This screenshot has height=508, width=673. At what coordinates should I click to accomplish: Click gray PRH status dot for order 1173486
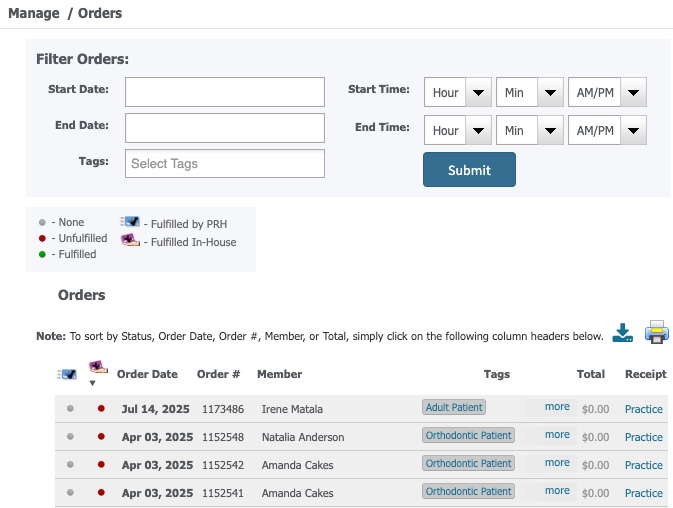tap(70, 408)
